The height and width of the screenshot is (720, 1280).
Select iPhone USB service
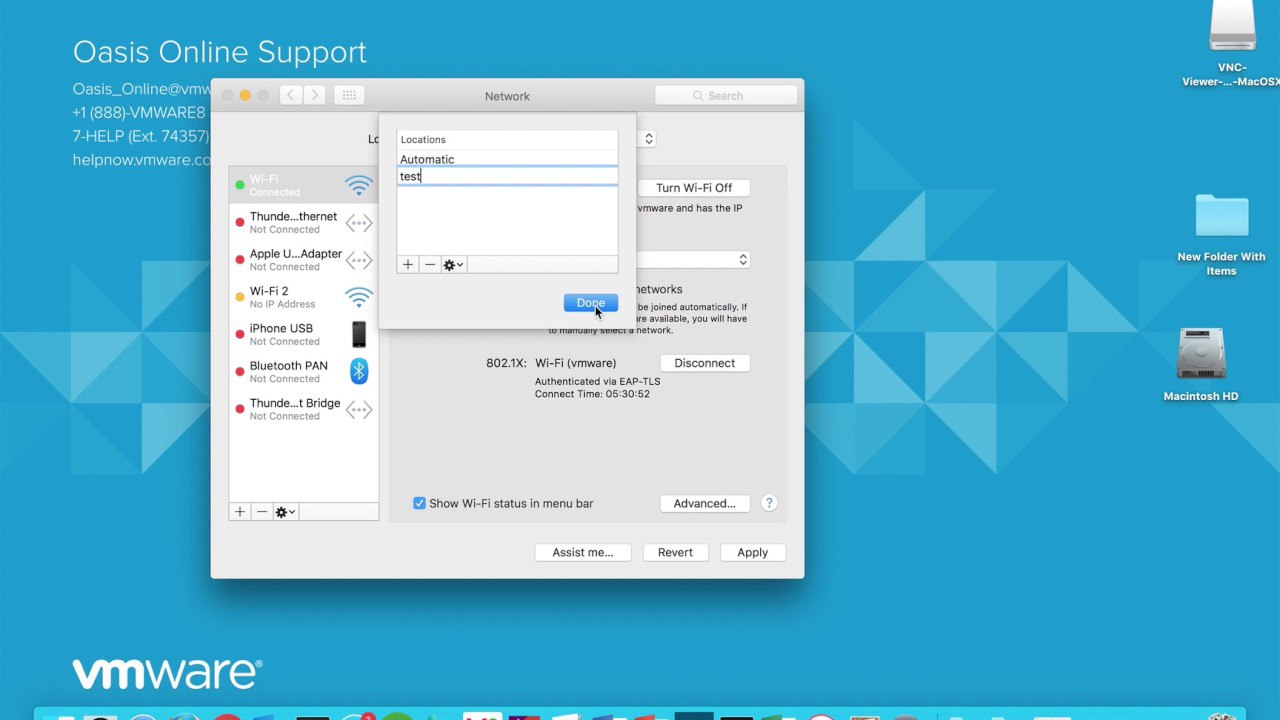click(x=303, y=335)
